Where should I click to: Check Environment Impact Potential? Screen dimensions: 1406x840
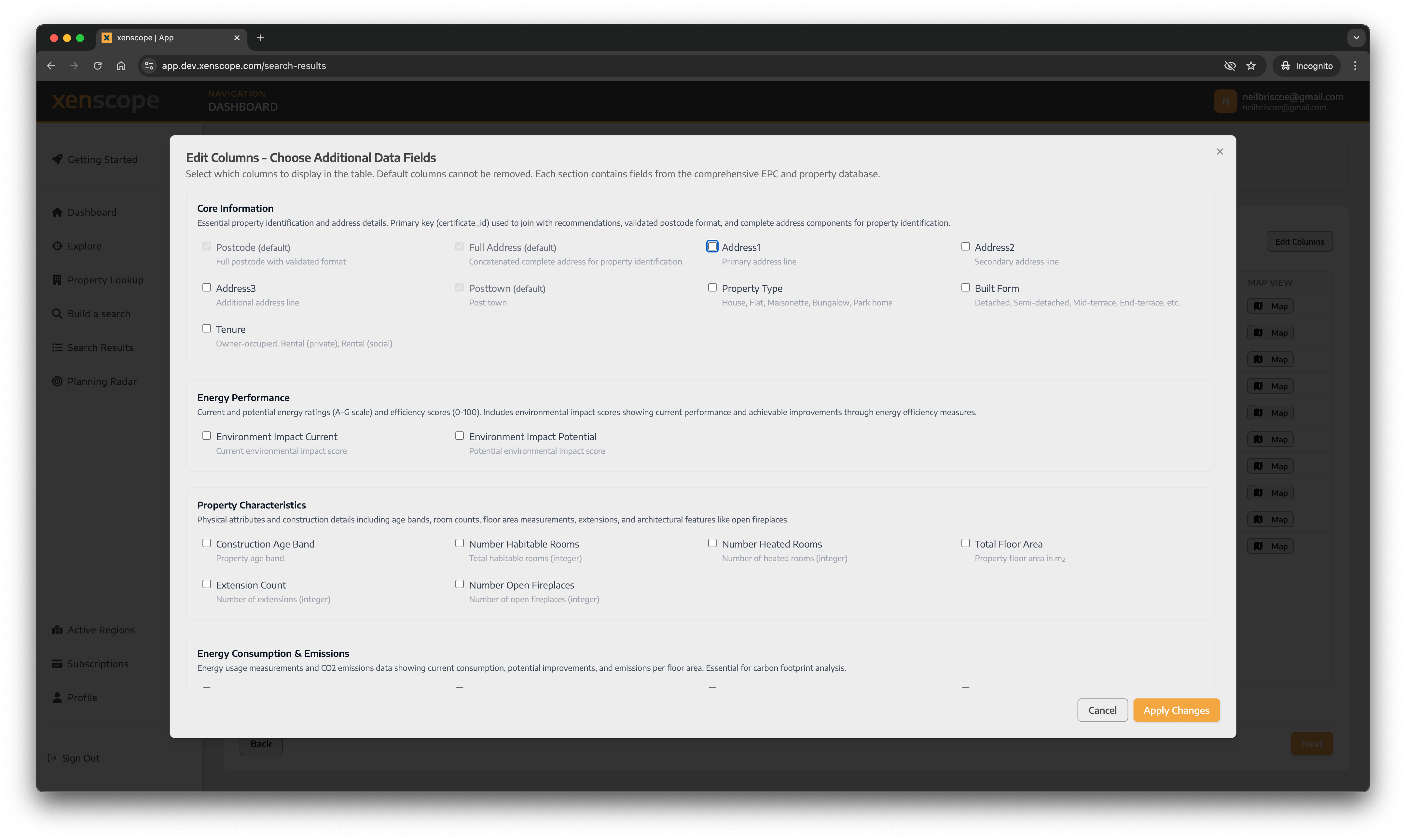pyautogui.click(x=459, y=436)
